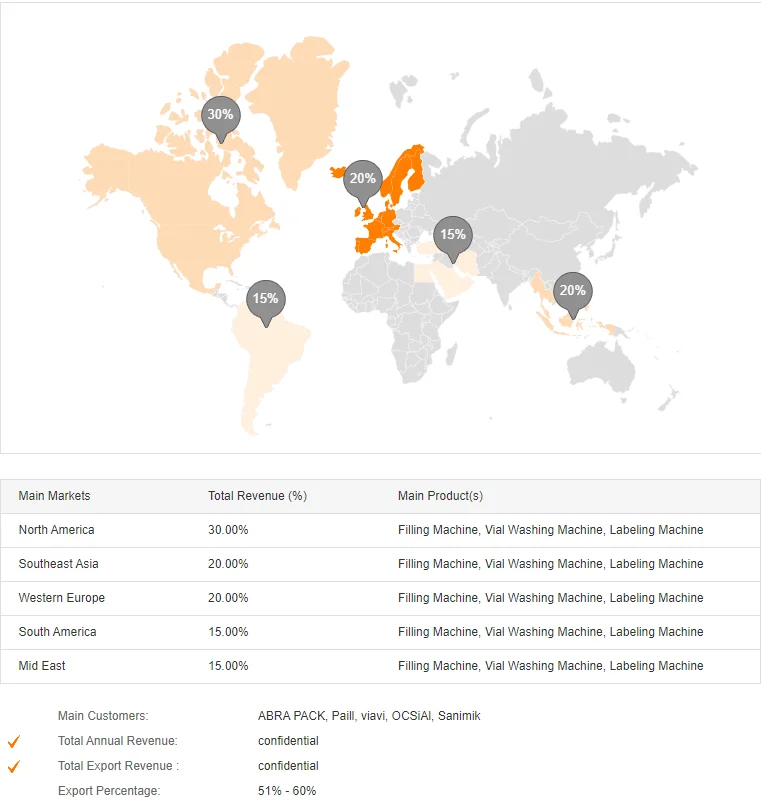761x802 pixels.
Task: Click the 30.00% revenue value
Action: pos(228,530)
